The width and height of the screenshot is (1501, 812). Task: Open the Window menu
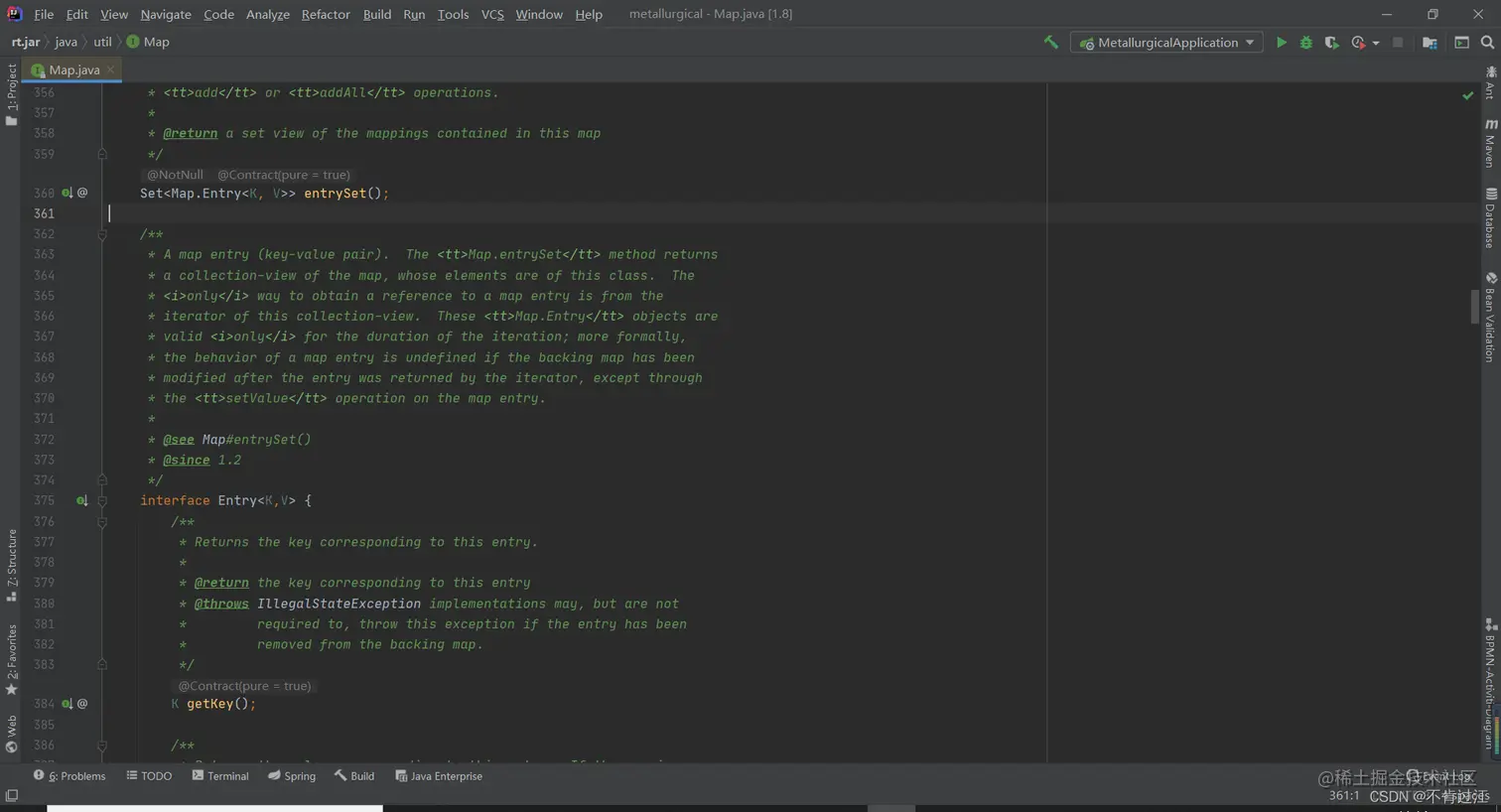point(539,14)
